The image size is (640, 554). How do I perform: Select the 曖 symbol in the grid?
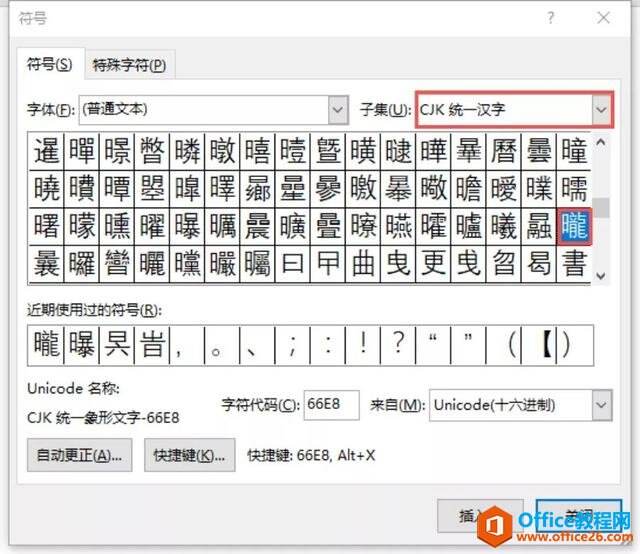(x=503, y=189)
